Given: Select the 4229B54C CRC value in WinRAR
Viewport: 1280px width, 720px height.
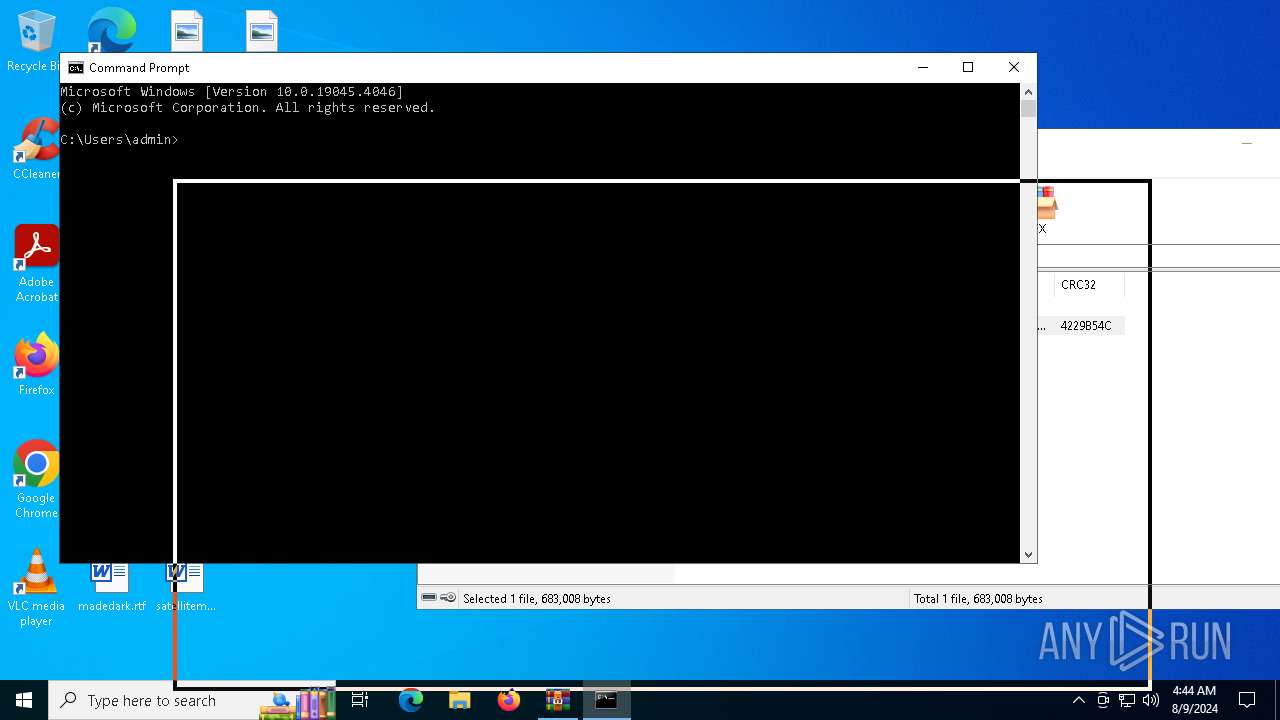Looking at the screenshot, I should click(x=1085, y=326).
